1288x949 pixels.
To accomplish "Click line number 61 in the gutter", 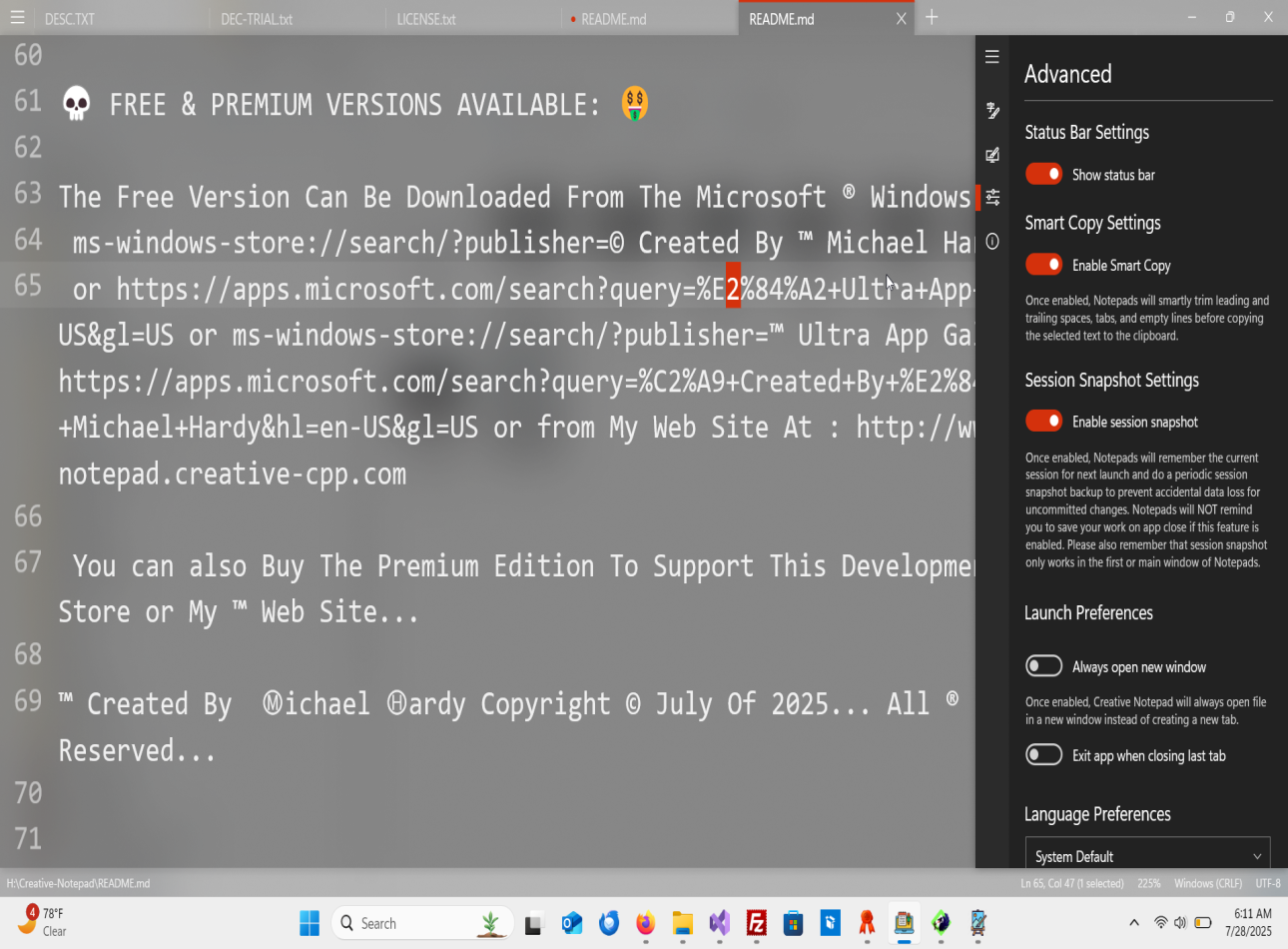I will tap(28, 101).
